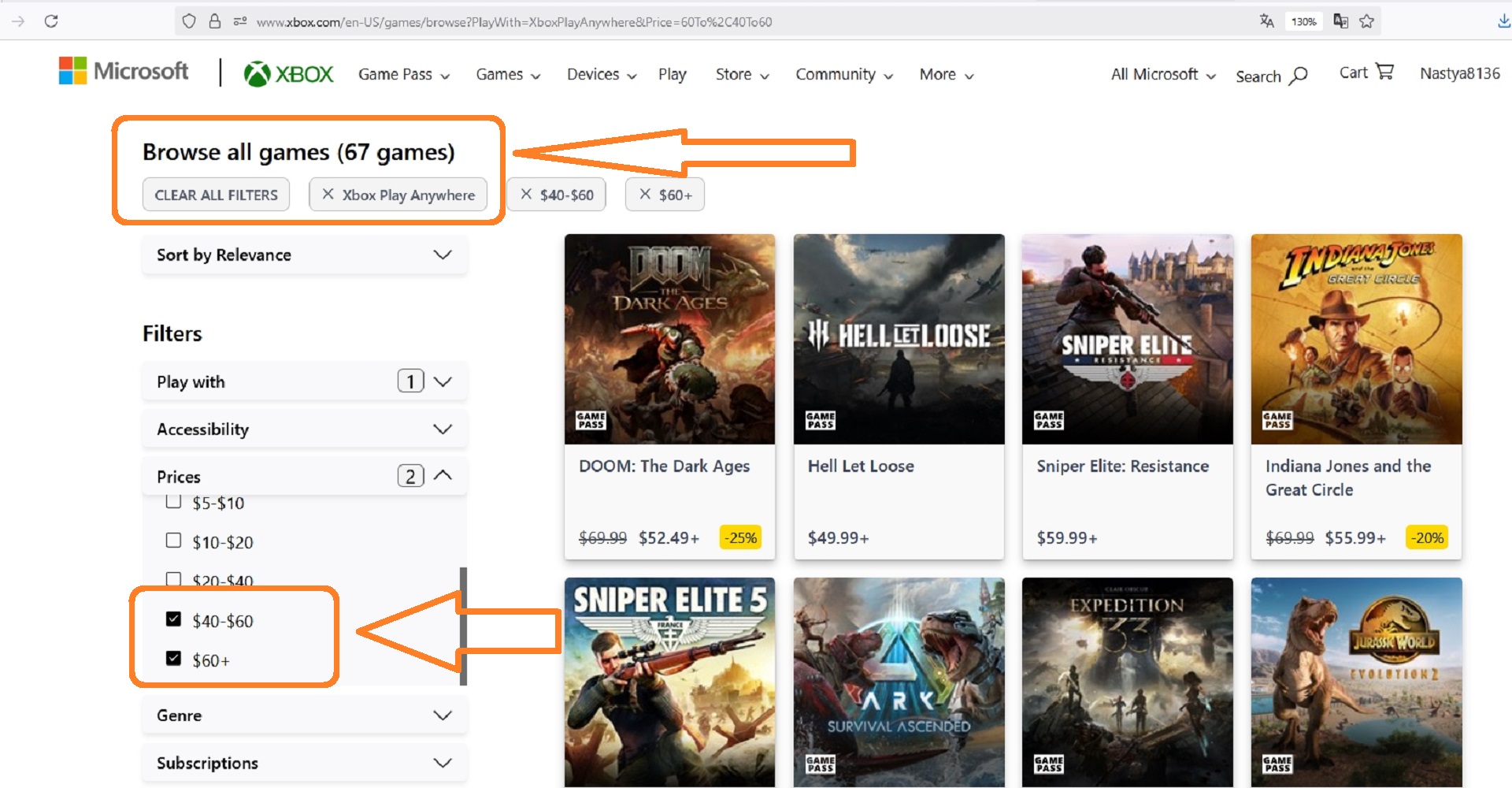Expand the Accessibility filter section
The height and width of the screenshot is (788, 1512).
pos(305,429)
